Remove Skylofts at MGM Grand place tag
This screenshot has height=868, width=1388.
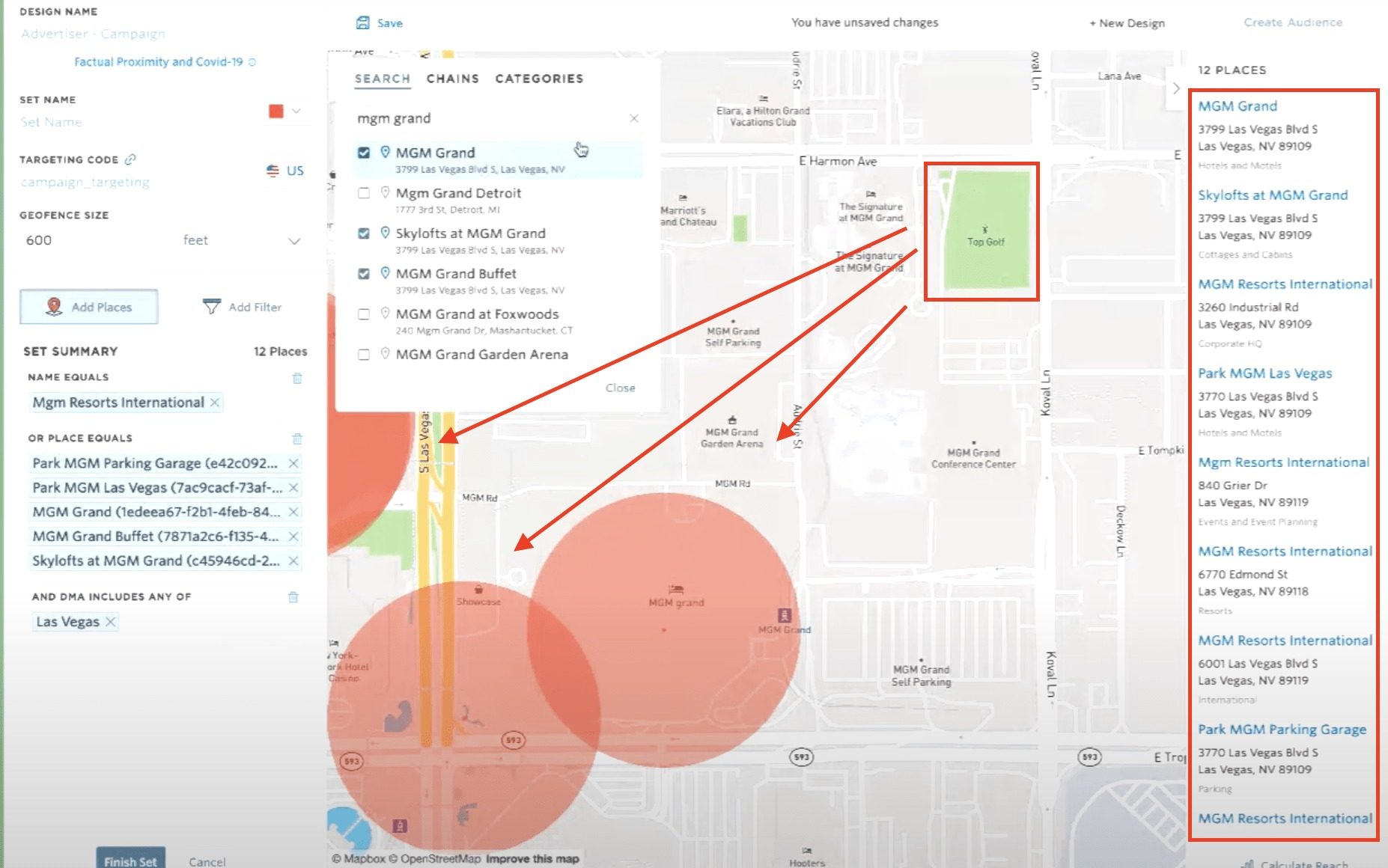pyautogui.click(x=293, y=560)
